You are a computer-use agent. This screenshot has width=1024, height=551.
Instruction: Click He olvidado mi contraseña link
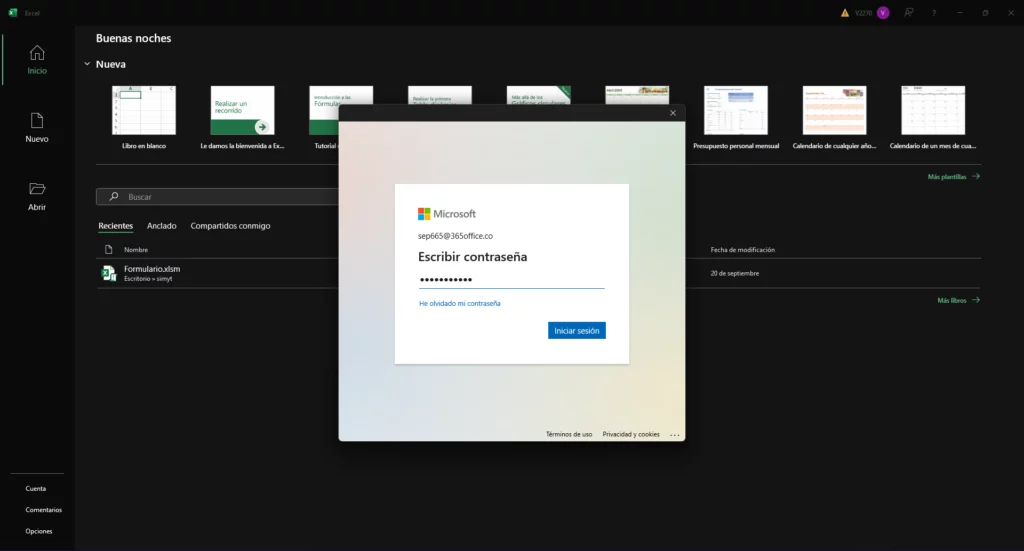(x=460, y=303)
